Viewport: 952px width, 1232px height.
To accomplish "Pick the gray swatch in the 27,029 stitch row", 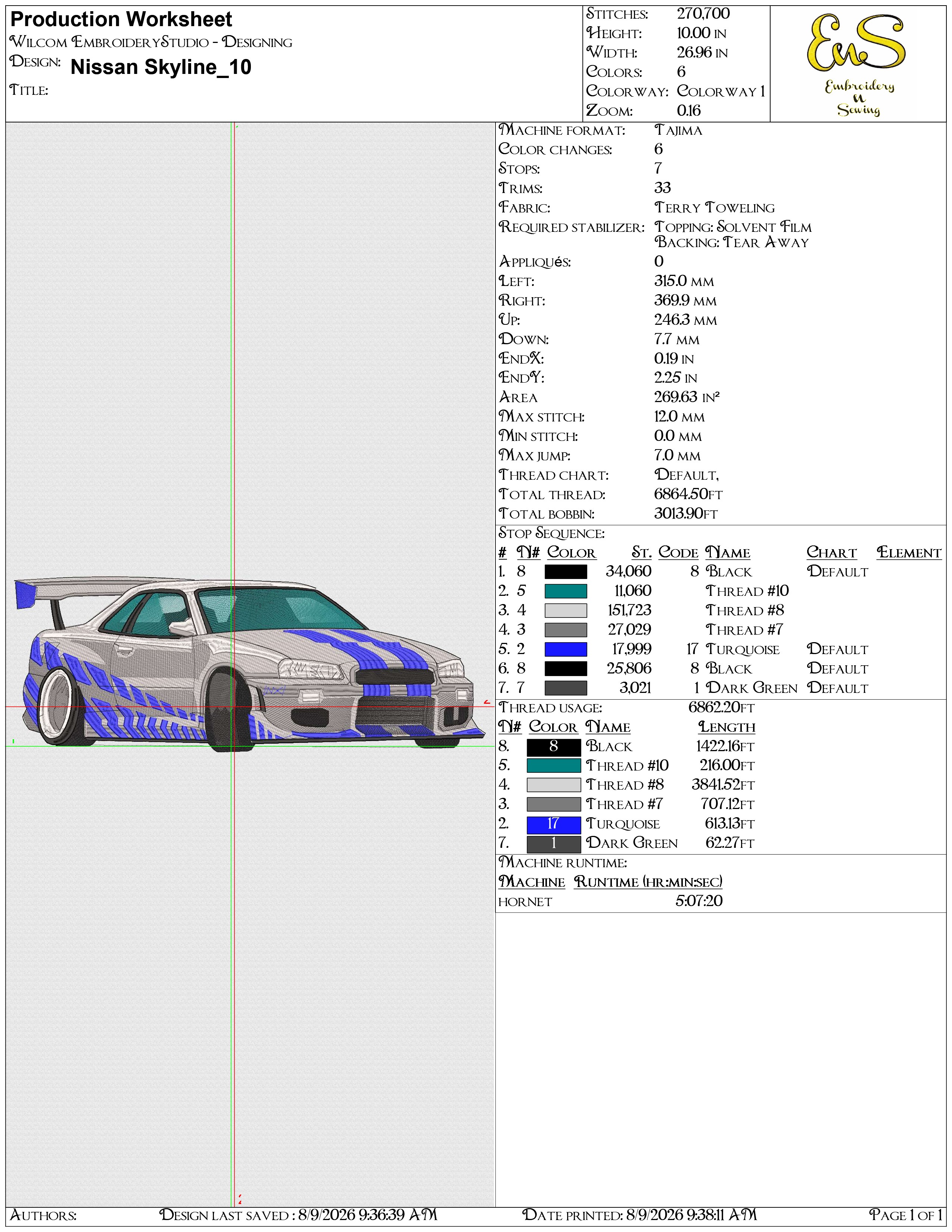I will (x=566, y=630).
